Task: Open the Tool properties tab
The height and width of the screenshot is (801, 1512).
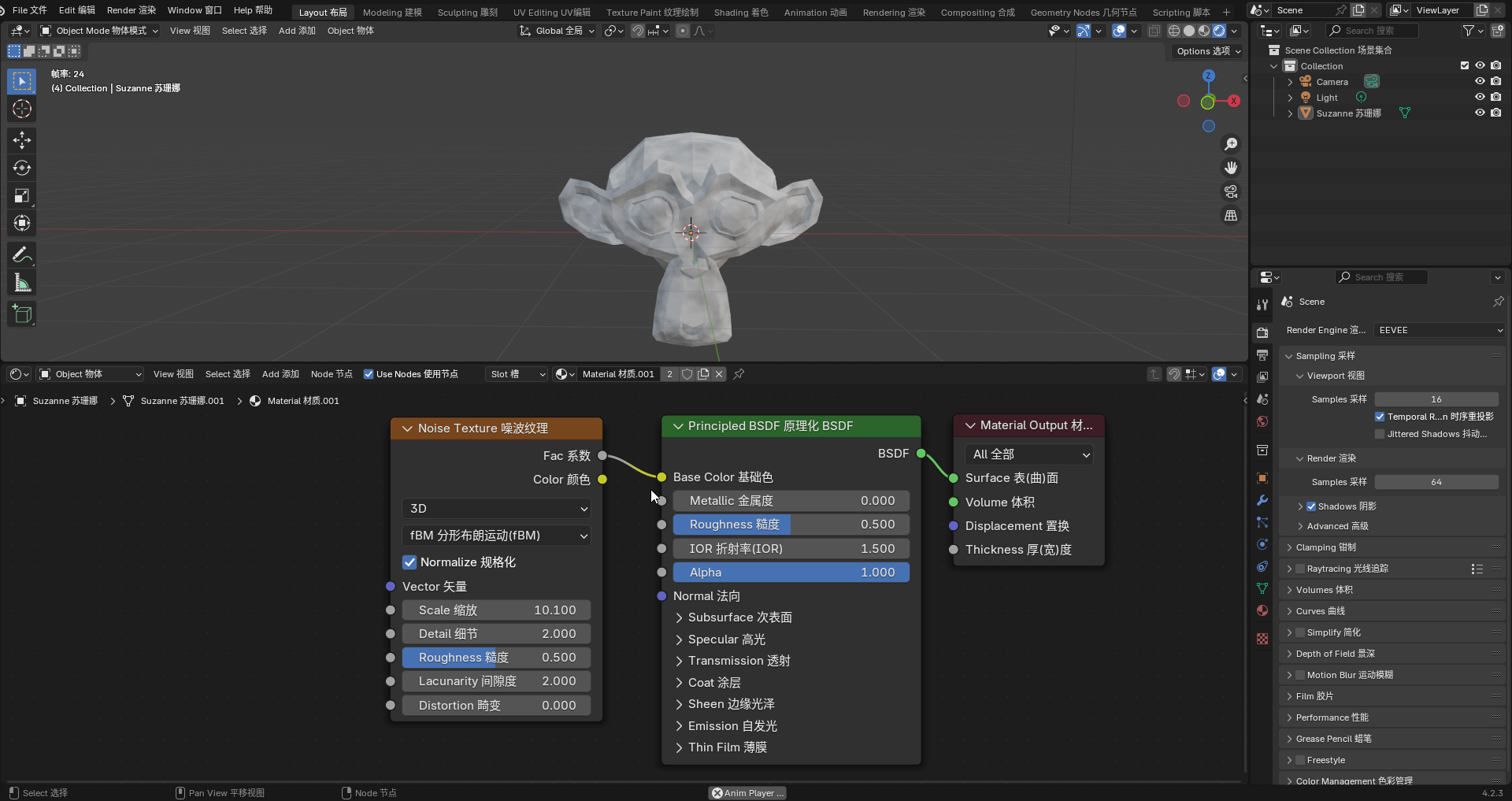Action: point(1262,305)
